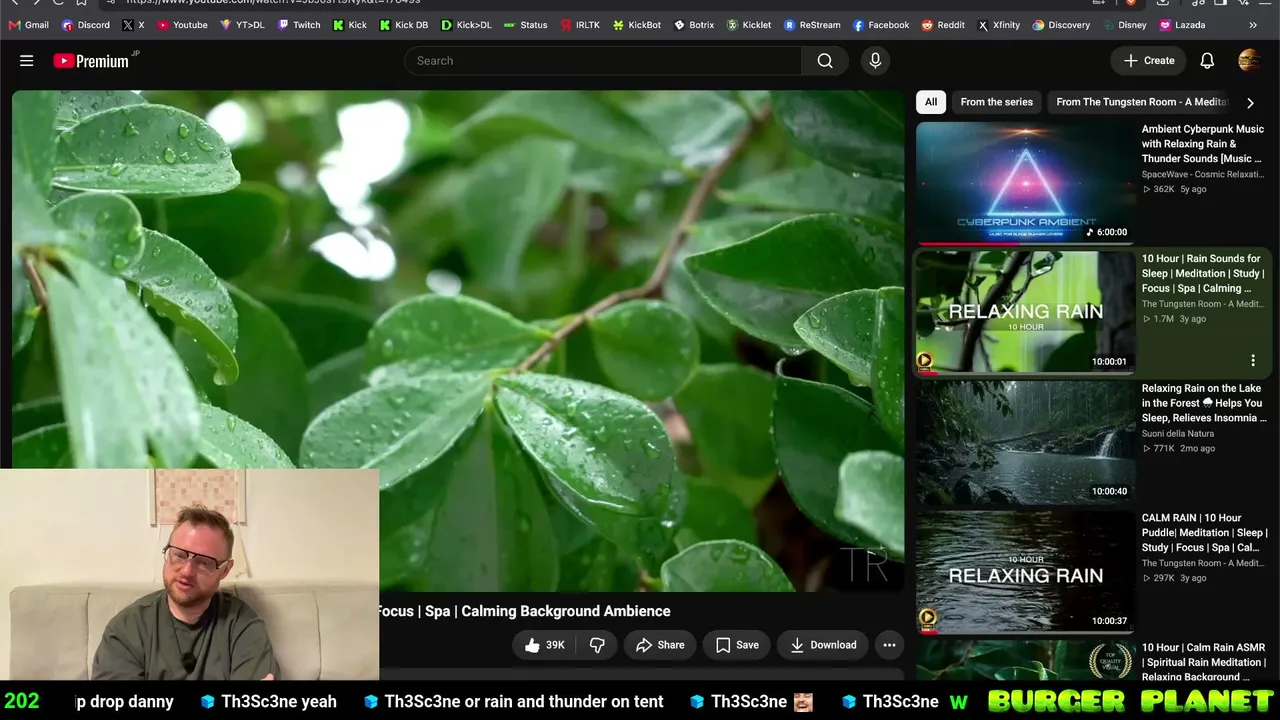
Task: Open the Kick DB bookmark icon
Action: [385, 25]
